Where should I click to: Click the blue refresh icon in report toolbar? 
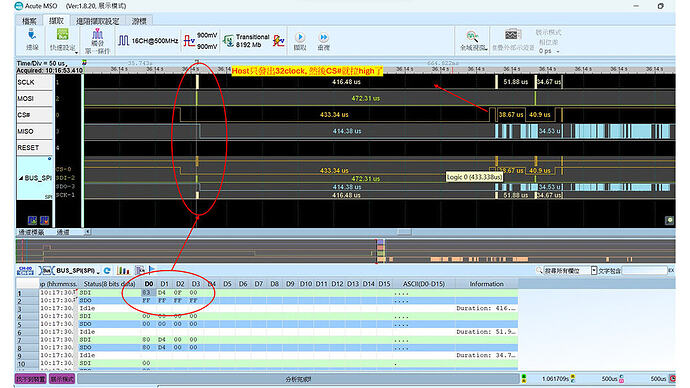tap(107, 270)
